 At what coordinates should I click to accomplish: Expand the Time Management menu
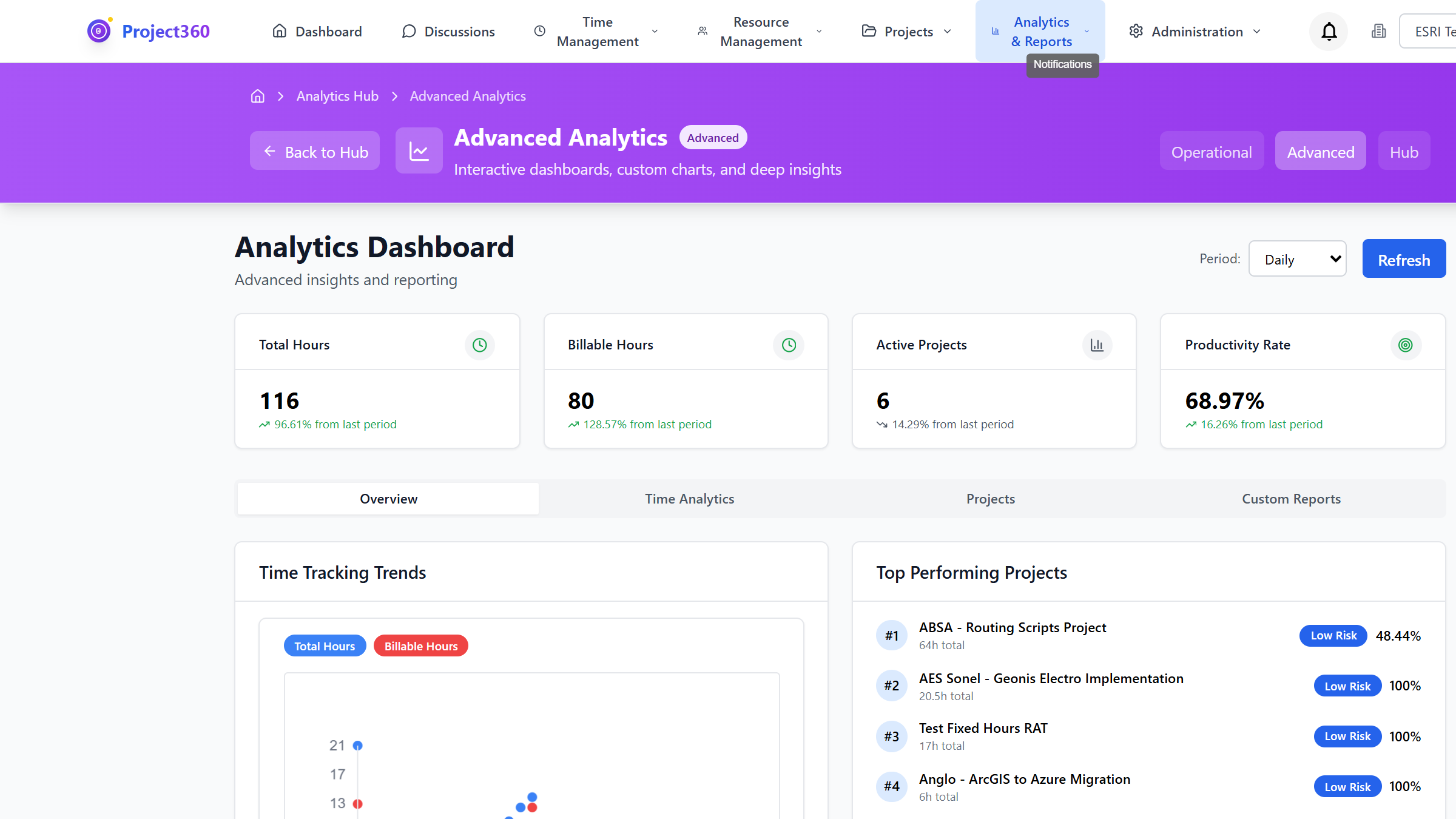click(596, 31)
